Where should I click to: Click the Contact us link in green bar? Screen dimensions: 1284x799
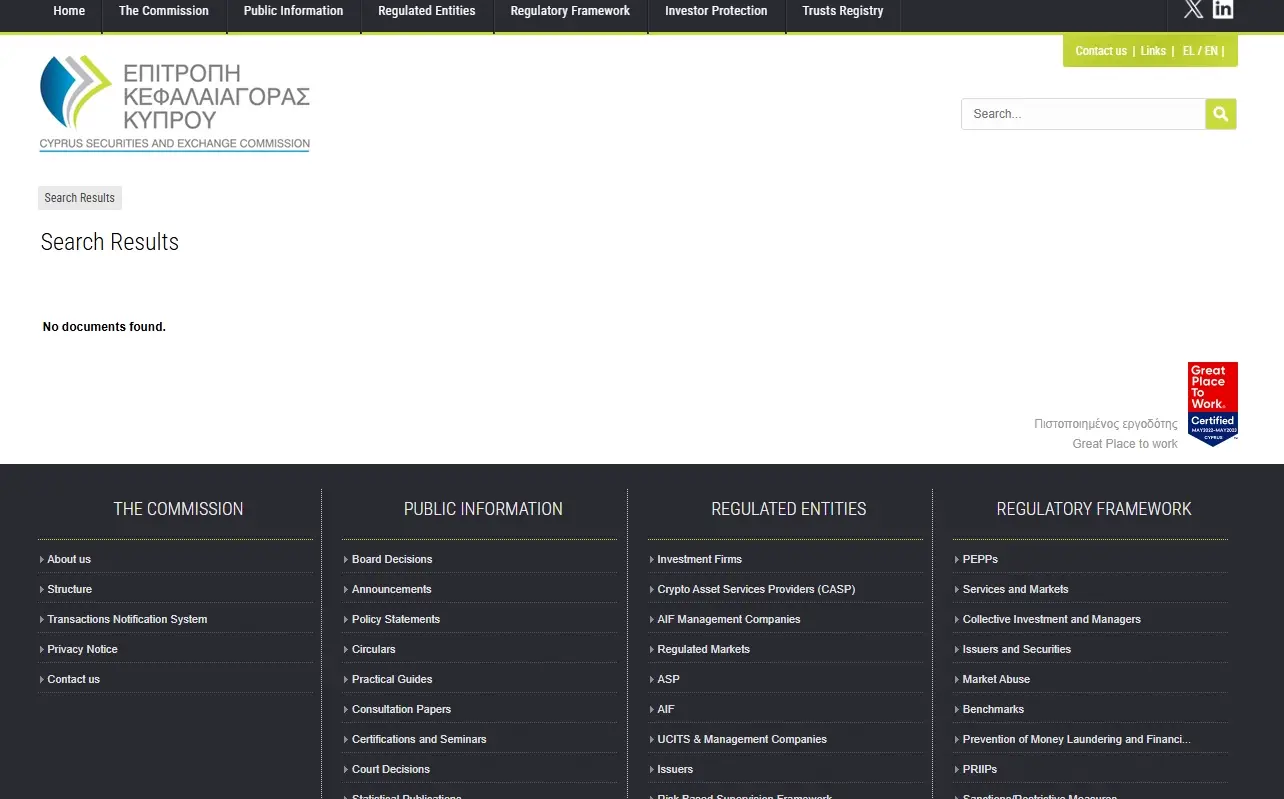[x=1100, y=51]
